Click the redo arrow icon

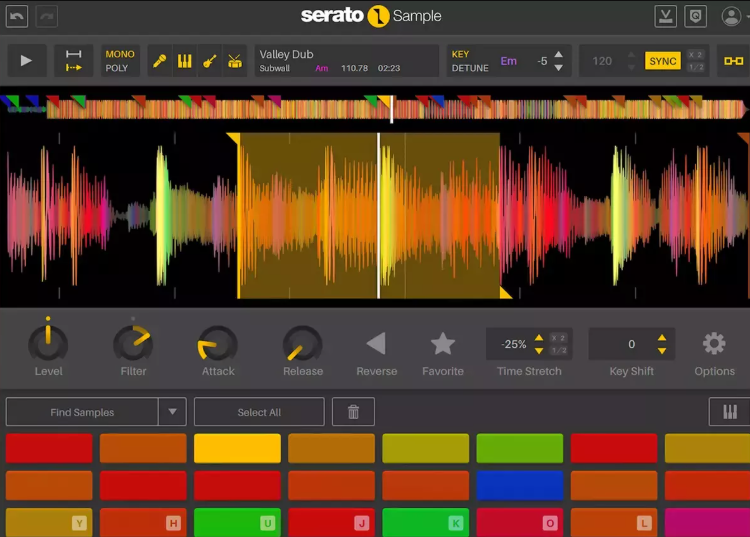pos(46,17)
